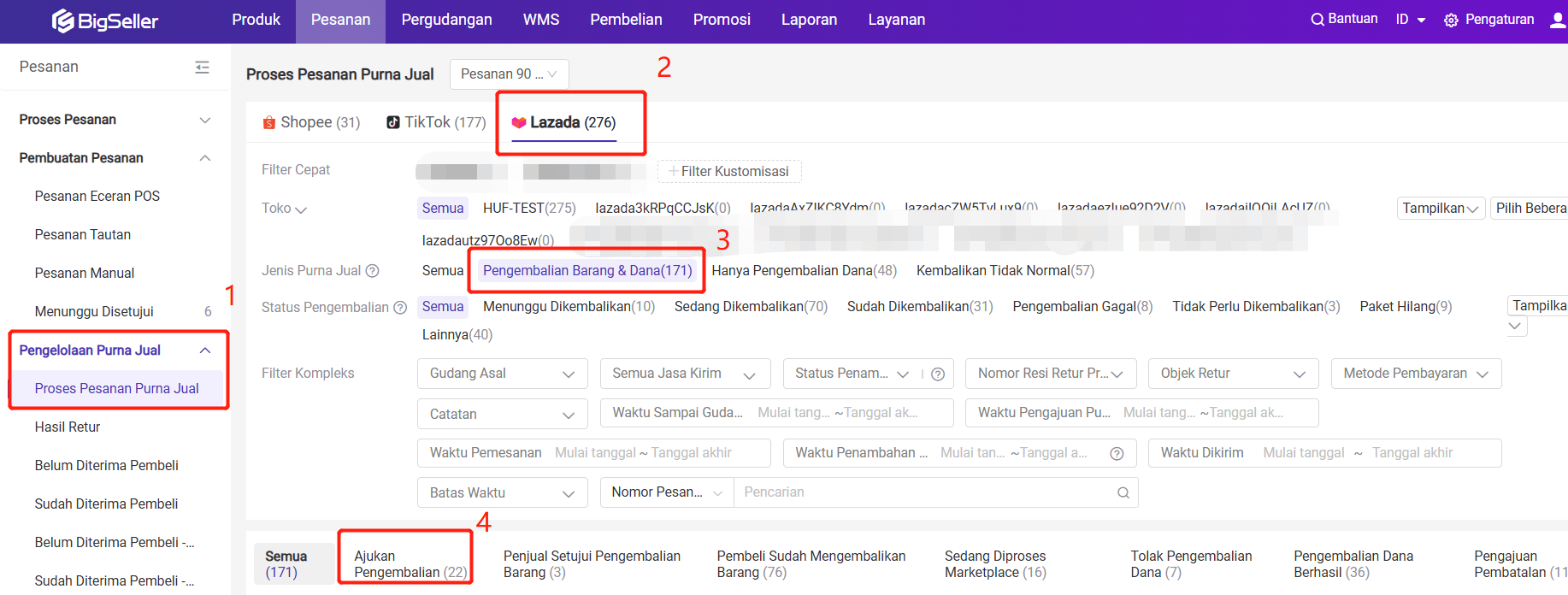Click the Waktu Pemesanan start date field
The height and width of the screenshot is (595, 1568).
pos(595,453)
